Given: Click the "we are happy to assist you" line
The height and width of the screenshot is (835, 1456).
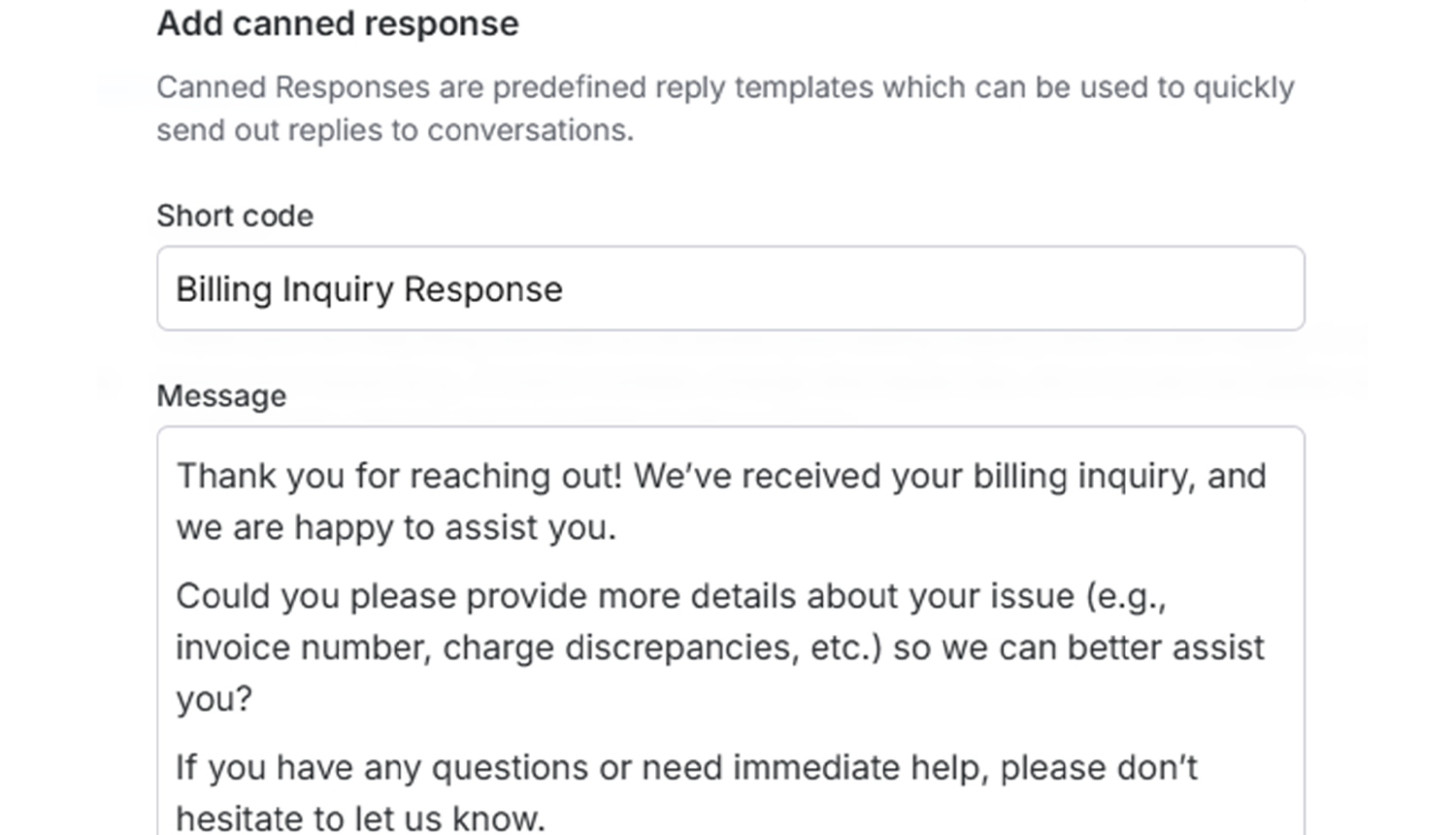Looking at the screenshot, I should coord(395,527).
